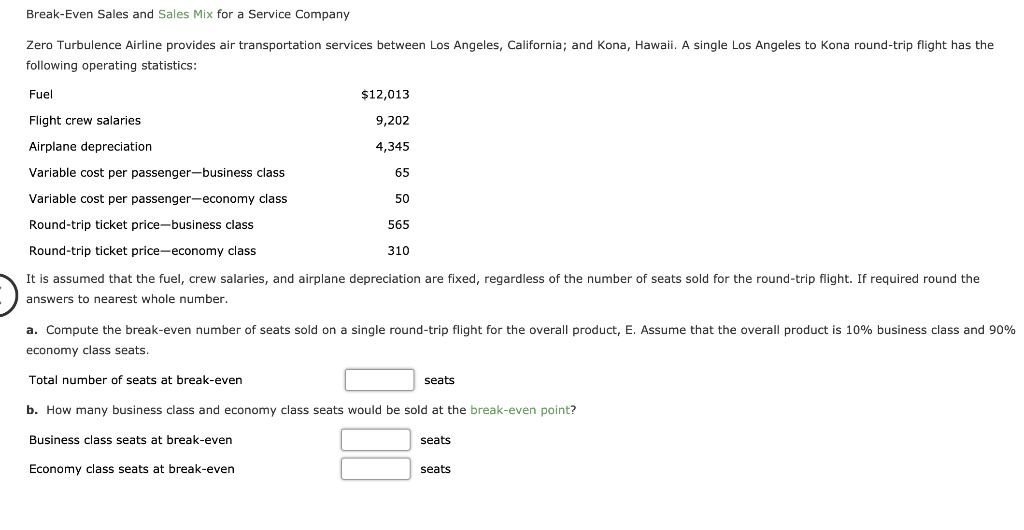Click the economy class ticket price 310
The image size is (1024, 530).
(x=398, y=251)
